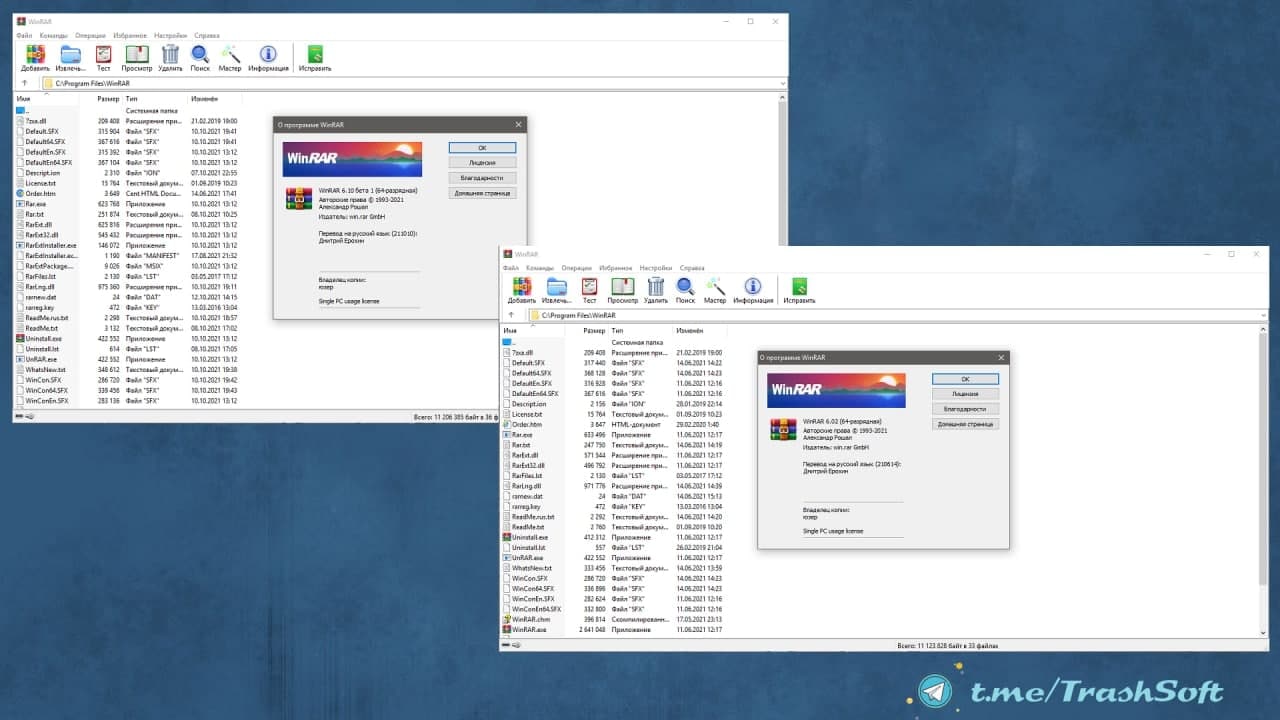The image size is (1280, 720).
Task: Open the Справка menu in the bottom-right WinRAR window
Action: [692, 268]
